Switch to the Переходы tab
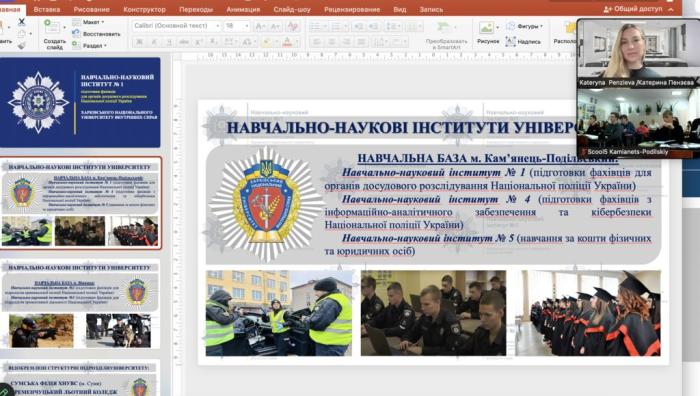 (x=196, y=9)
